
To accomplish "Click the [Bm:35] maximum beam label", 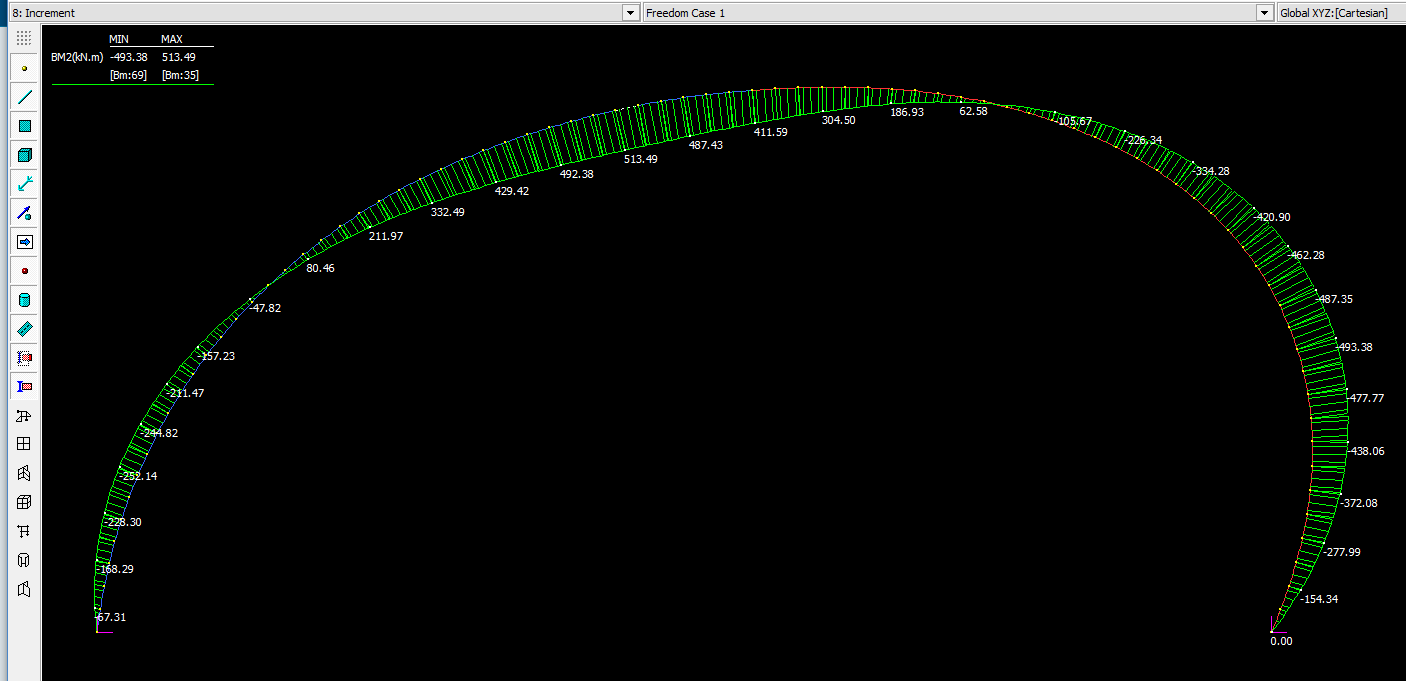I will click(176, 76).
